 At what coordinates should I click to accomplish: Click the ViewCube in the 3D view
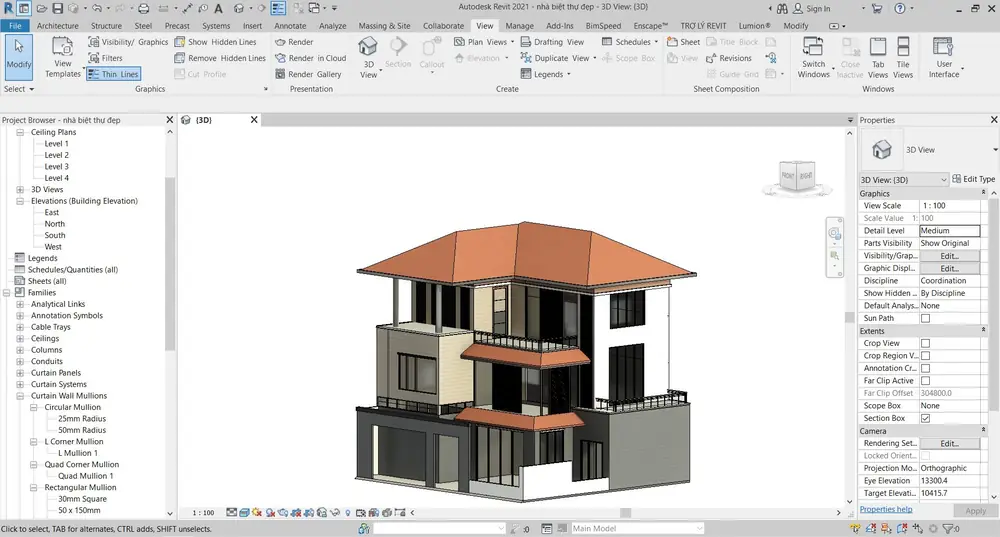pyautogui.click(x=797, y=176)
